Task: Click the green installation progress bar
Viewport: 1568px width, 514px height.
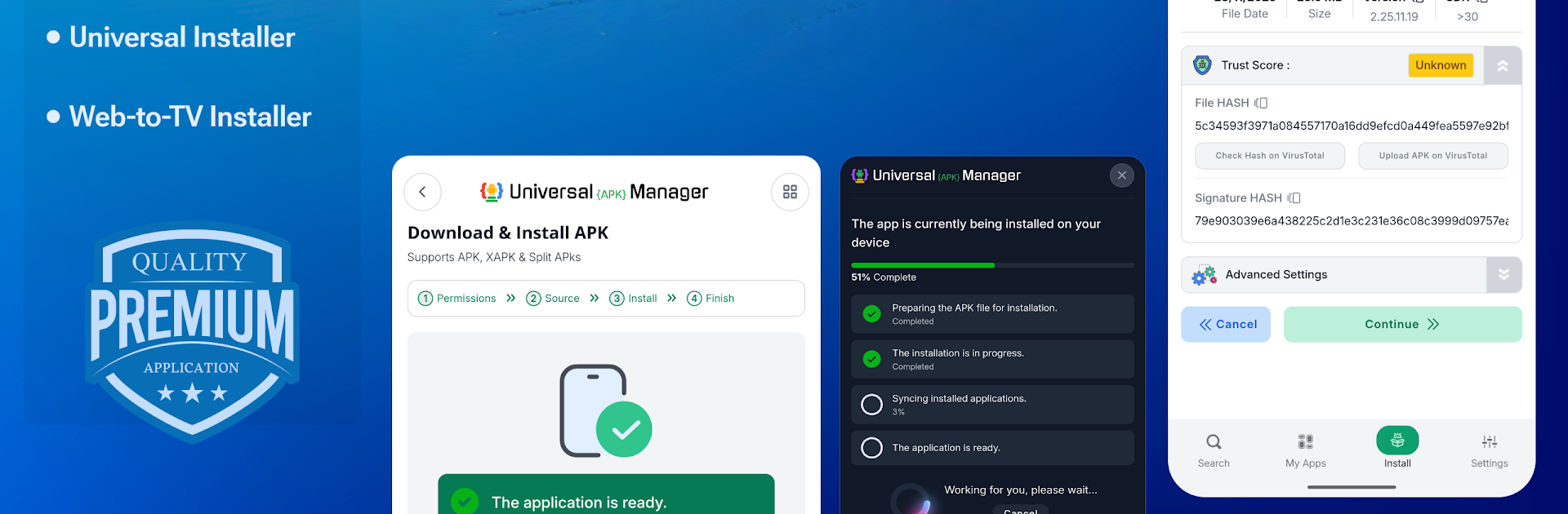Action: pyautogui.click(x=923, y=265)
